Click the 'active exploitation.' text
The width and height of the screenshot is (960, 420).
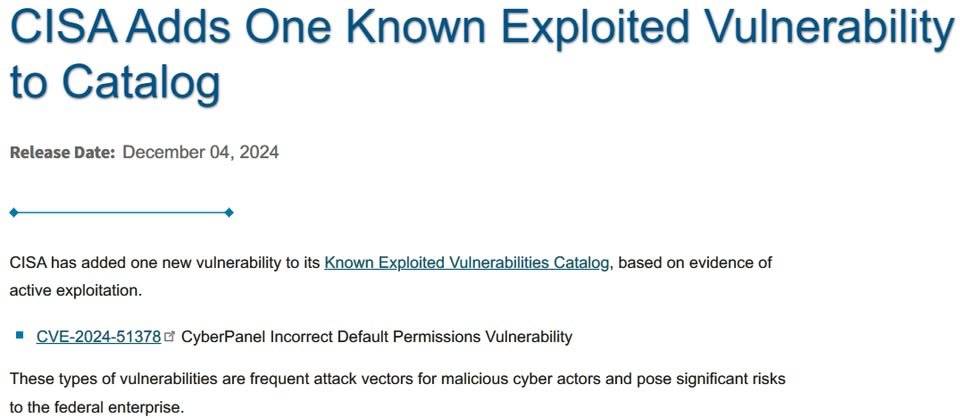(76, 290)
